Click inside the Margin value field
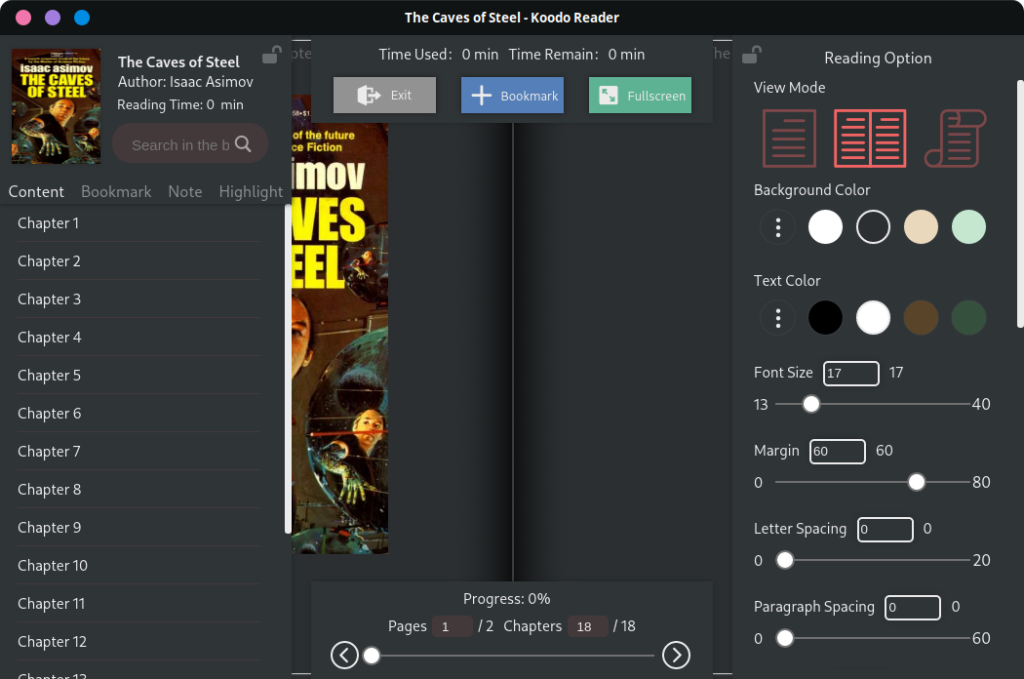The height and width of the screenshot is (679, 1024). coord(837,451)
